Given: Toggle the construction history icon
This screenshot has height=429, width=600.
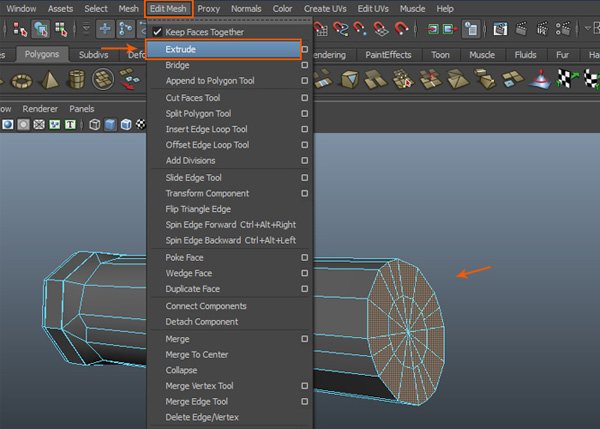Looking at the screenshot, I should [x=471, y=29].
